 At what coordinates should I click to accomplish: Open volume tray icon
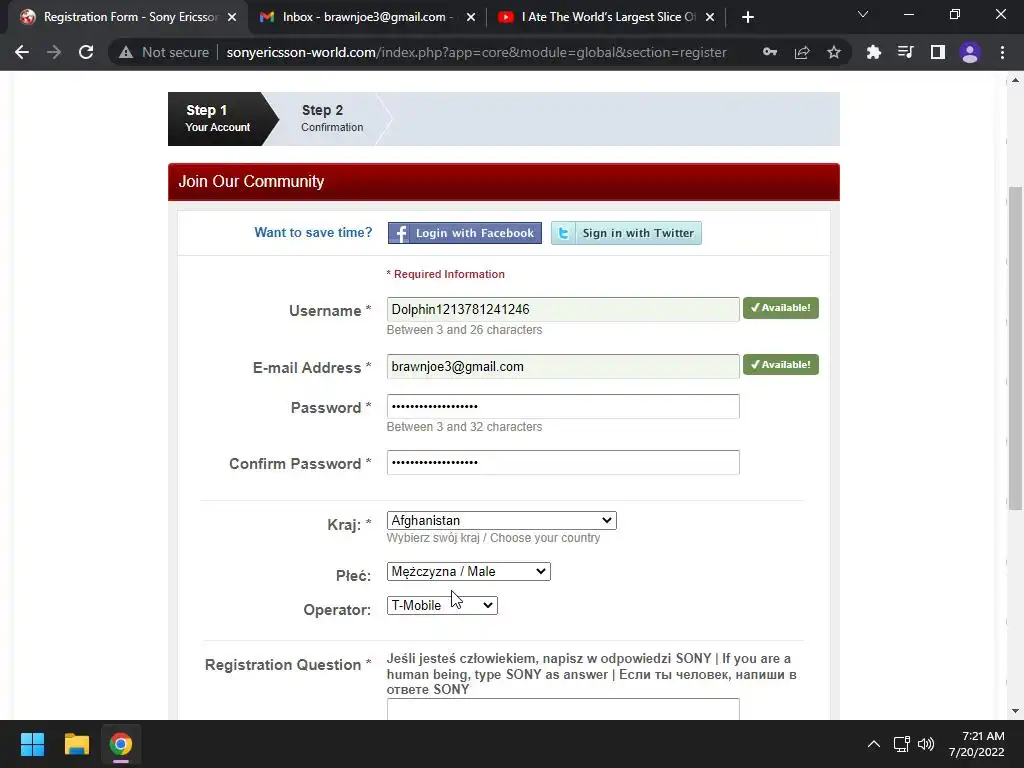pos(926,744)
